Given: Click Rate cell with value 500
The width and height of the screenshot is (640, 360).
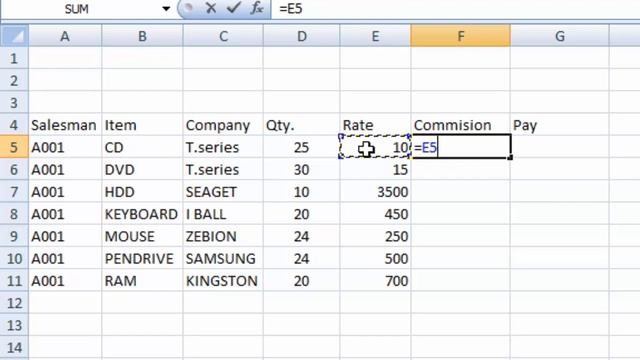Looking at the screenshot, I should 375,258.
